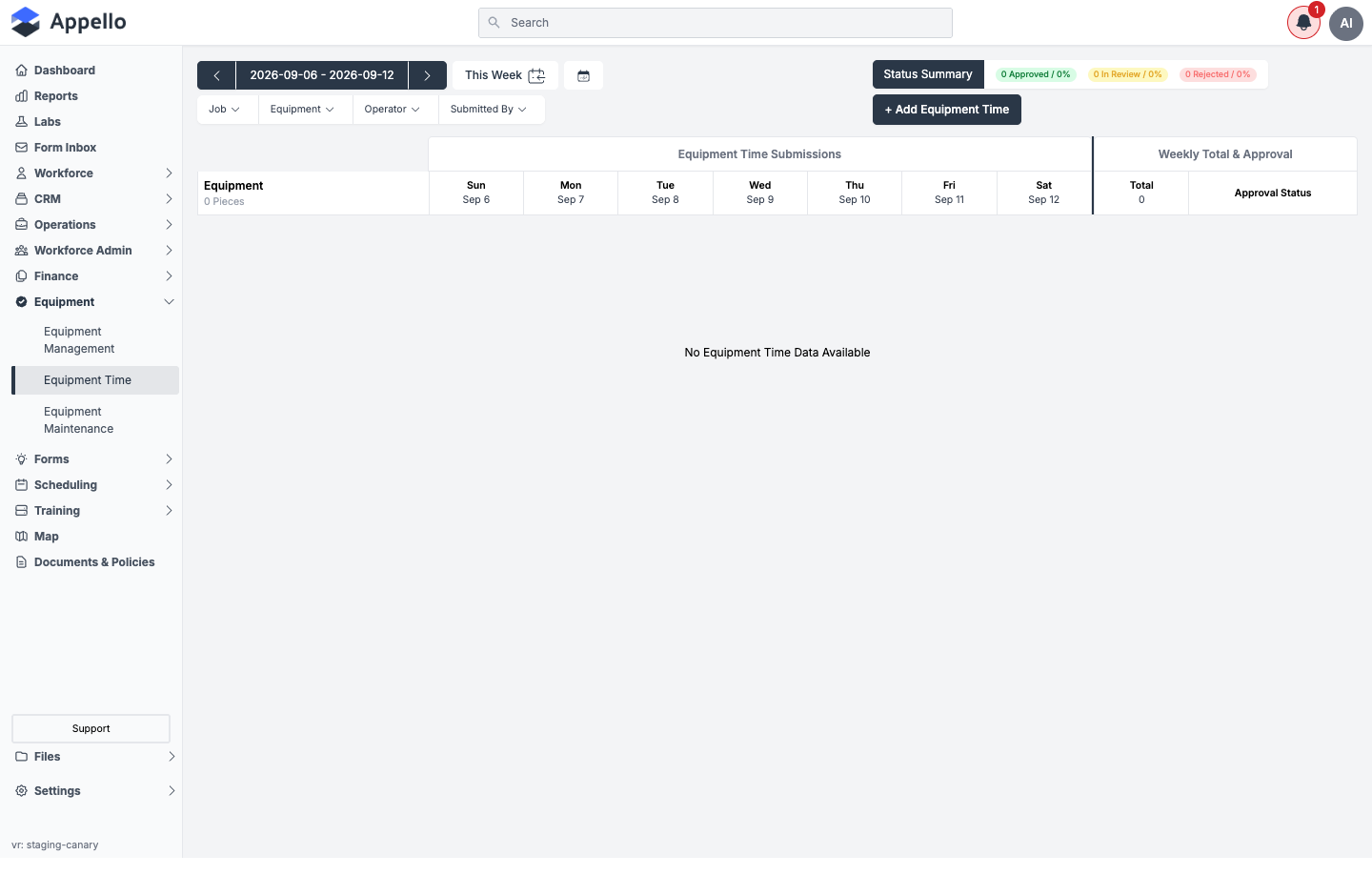Collapse the Equipment menu chevron
Image resolution: width=1372 pixels, height=875 pixels.
pyautogui.click(x=169, y=302)
